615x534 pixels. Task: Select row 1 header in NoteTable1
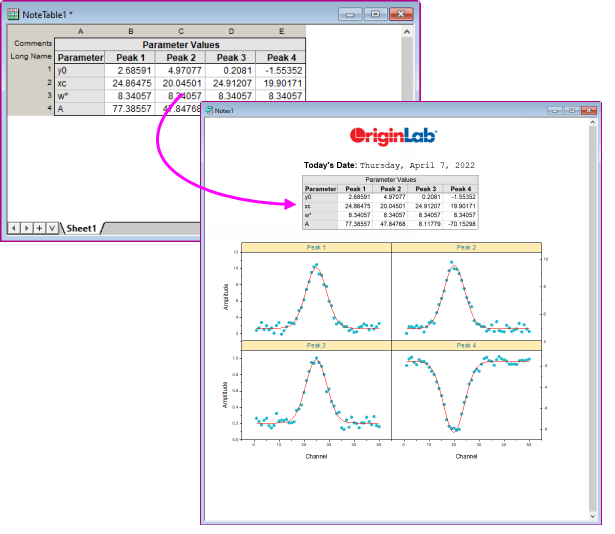coord(31,70)
